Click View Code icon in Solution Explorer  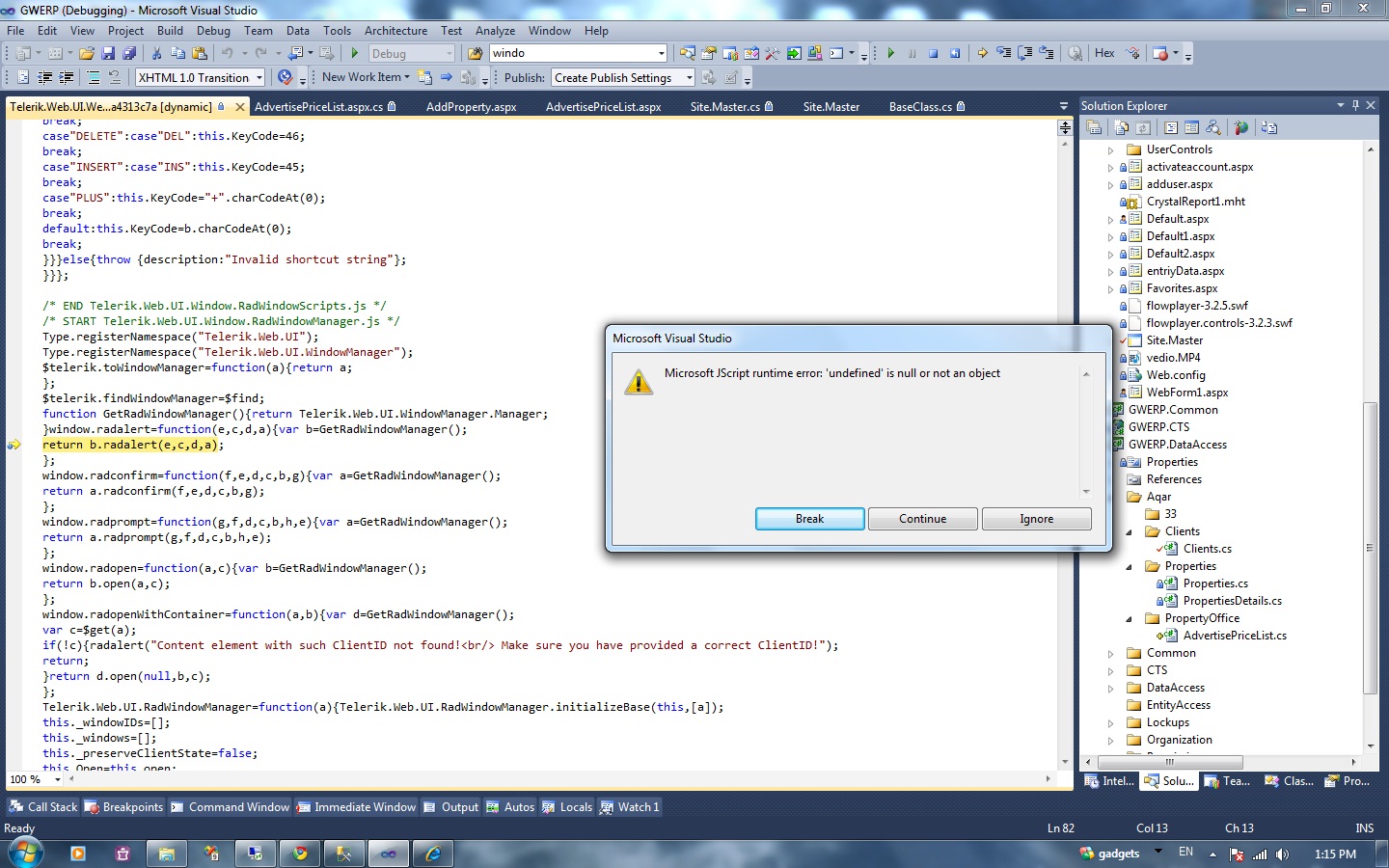1170,127
